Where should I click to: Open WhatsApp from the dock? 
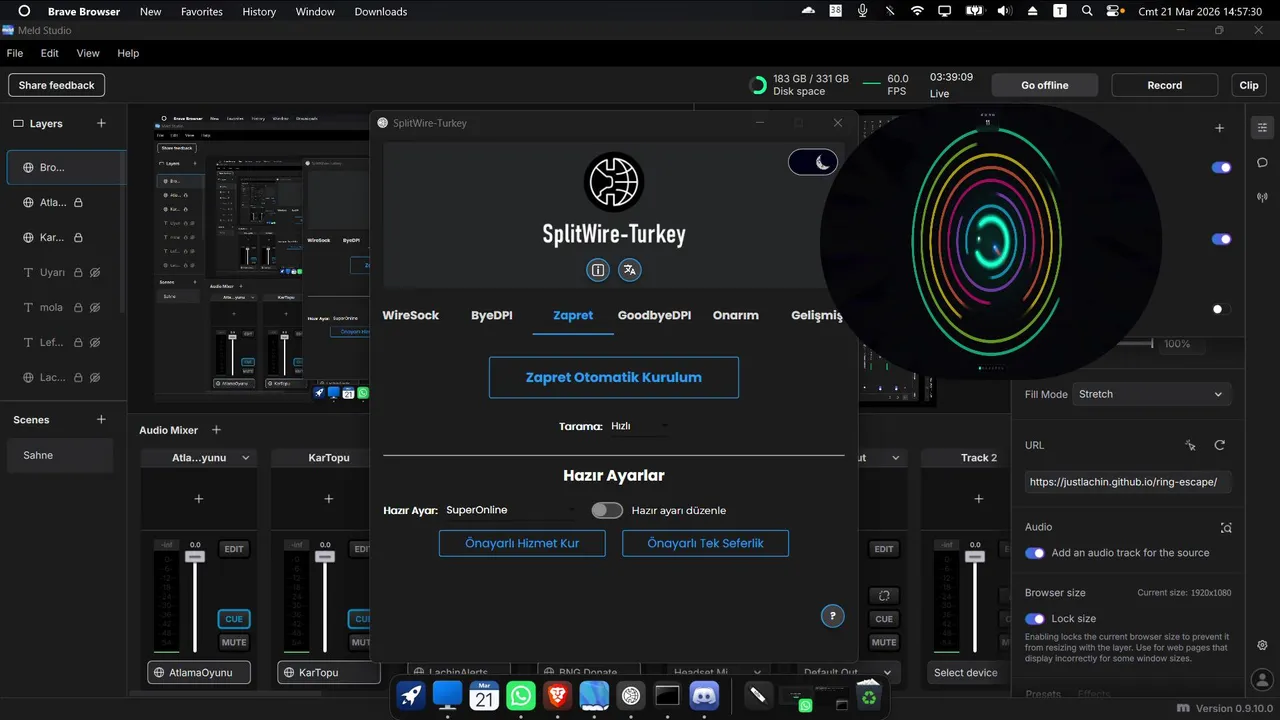coord(520,696)
